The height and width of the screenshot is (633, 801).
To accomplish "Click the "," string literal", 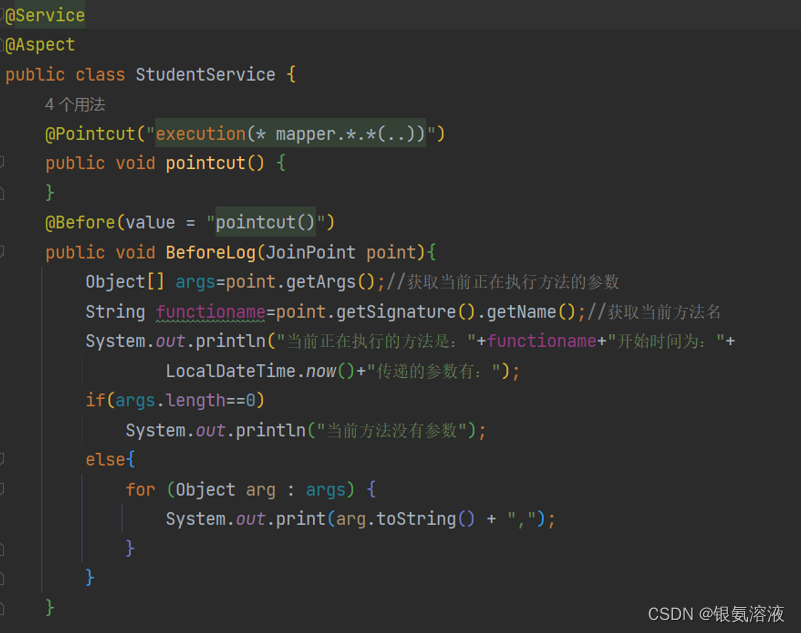I will tap(522, 519).
